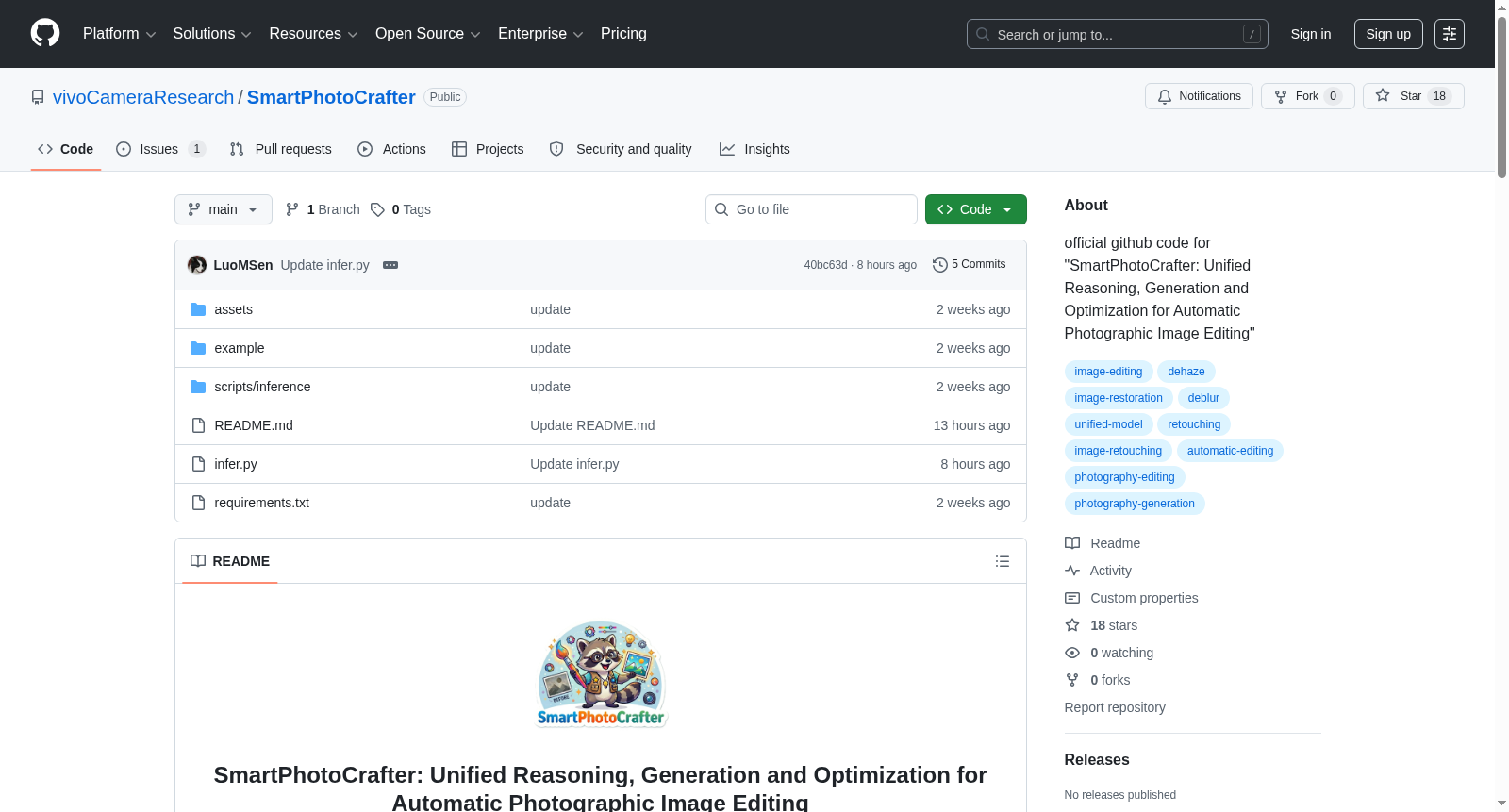Open the Readme link in About
This screenshot has width=1509, height=812.
[x=1103, y=543]
